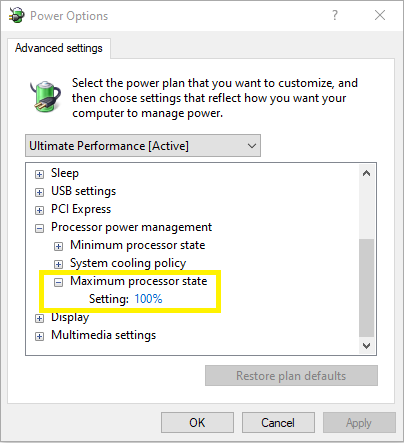The height and width of the screenshot is (443, 404).
Task: Click the scrollbar up arrow
Action: (x=367, y=173)
